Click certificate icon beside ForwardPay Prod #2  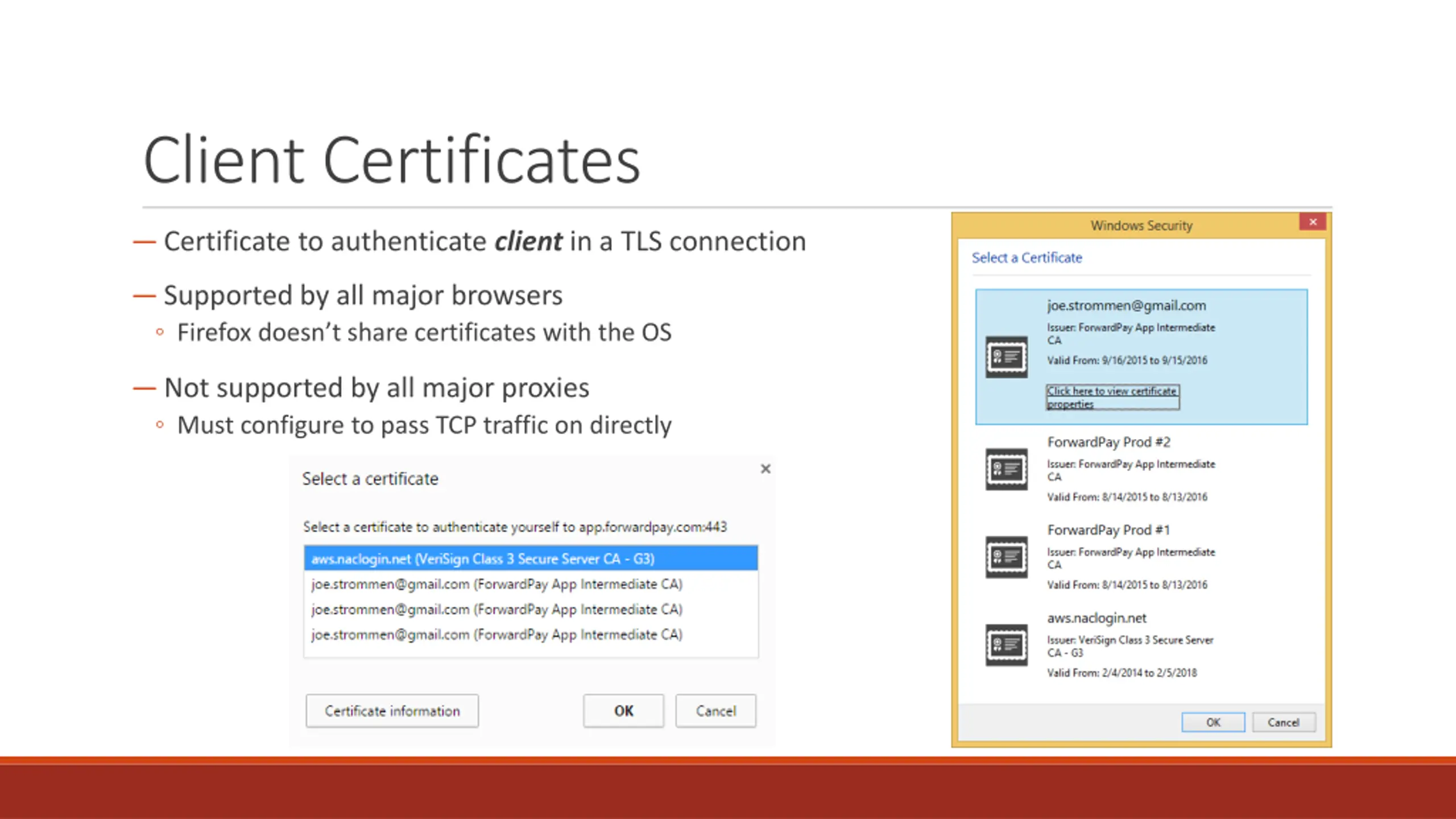pos(1006,469)
